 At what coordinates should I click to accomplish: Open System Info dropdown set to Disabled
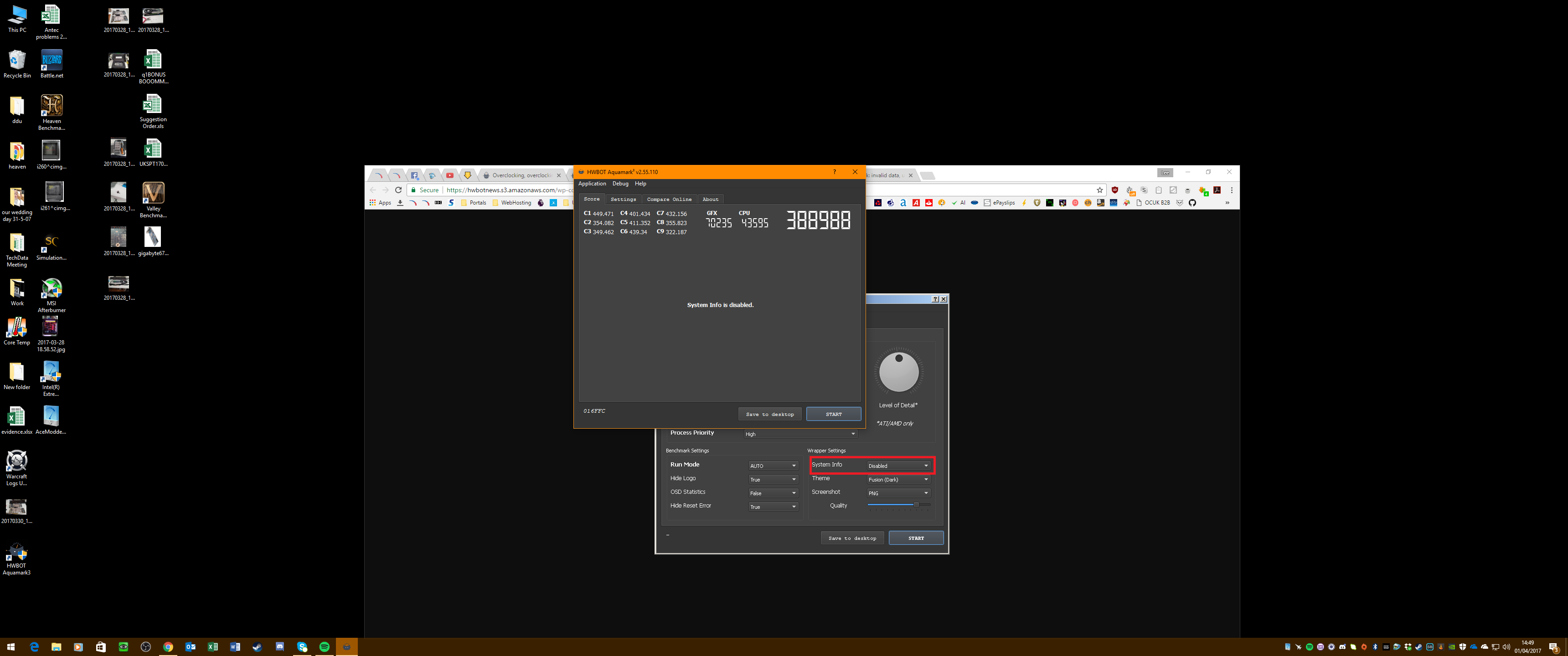tap(898, 466)
